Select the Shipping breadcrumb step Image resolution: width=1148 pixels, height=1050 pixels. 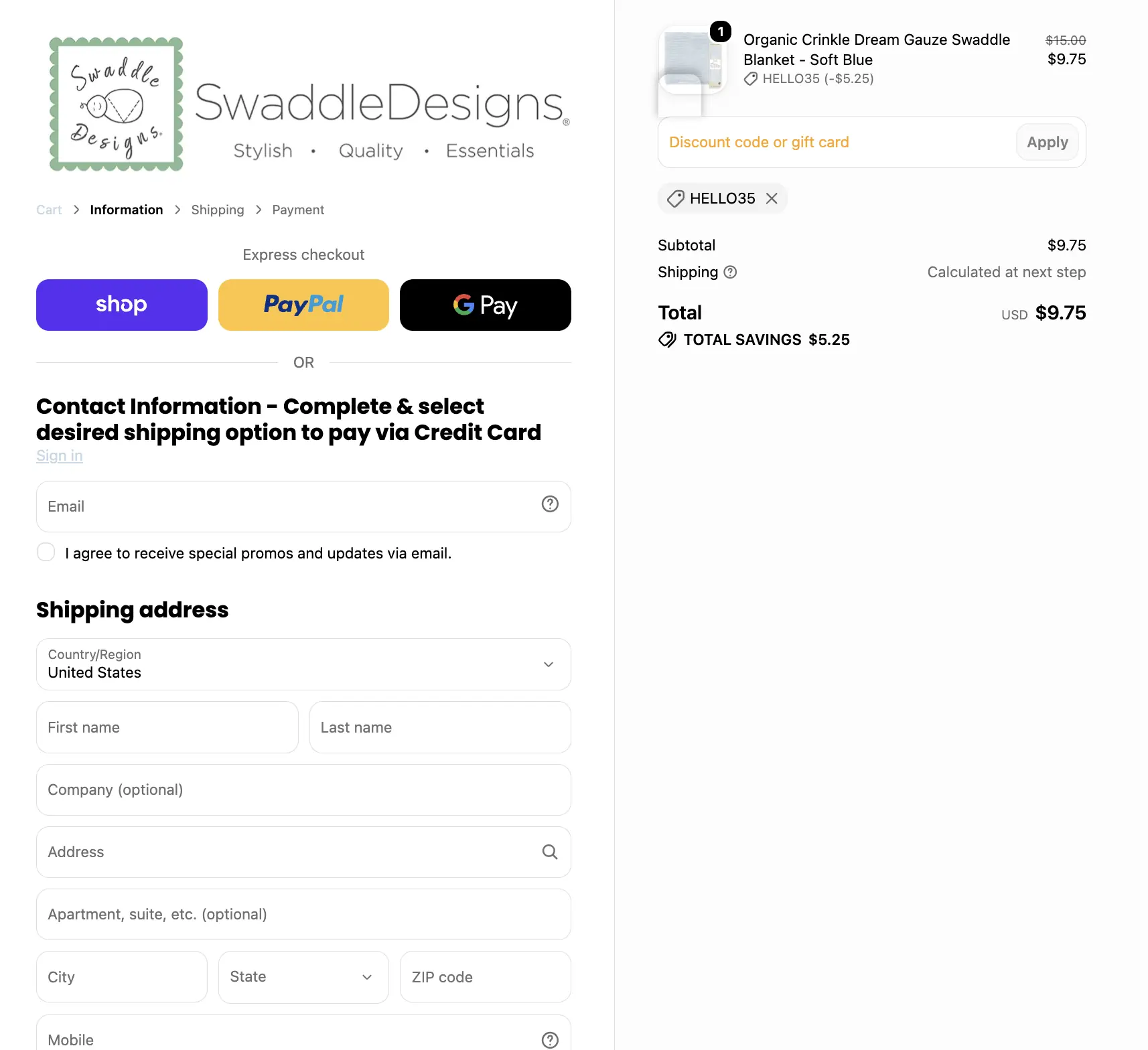tap(218, 210)
